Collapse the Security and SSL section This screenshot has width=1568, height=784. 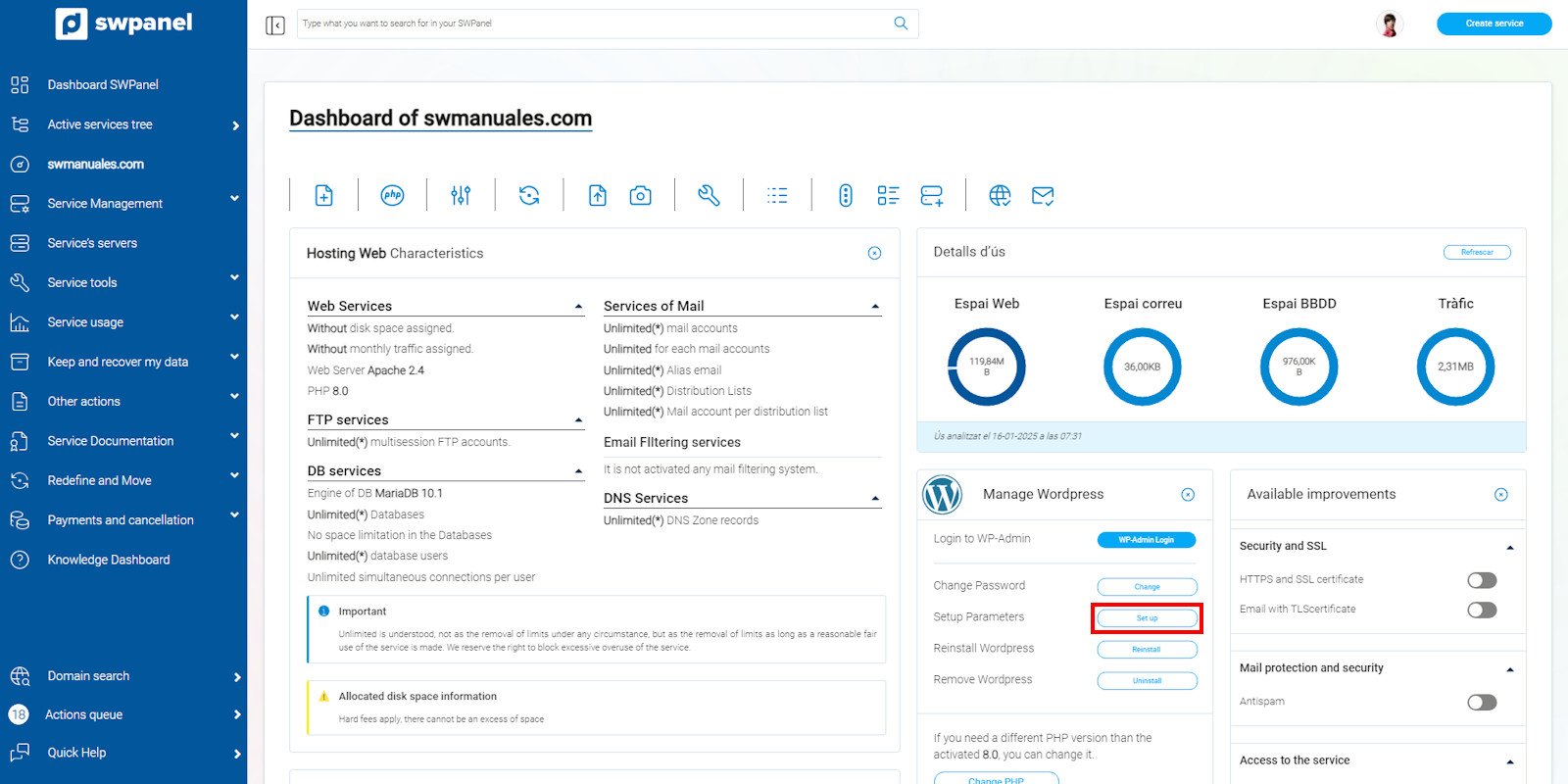[1510, 547]
